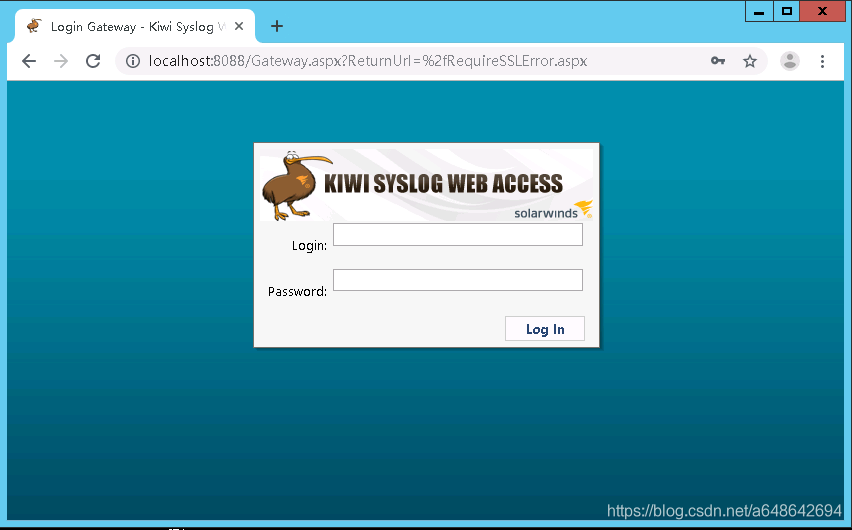Screen dimensions: 852x530
Task: Open Chrome three-dot menu
Action: 822,61
